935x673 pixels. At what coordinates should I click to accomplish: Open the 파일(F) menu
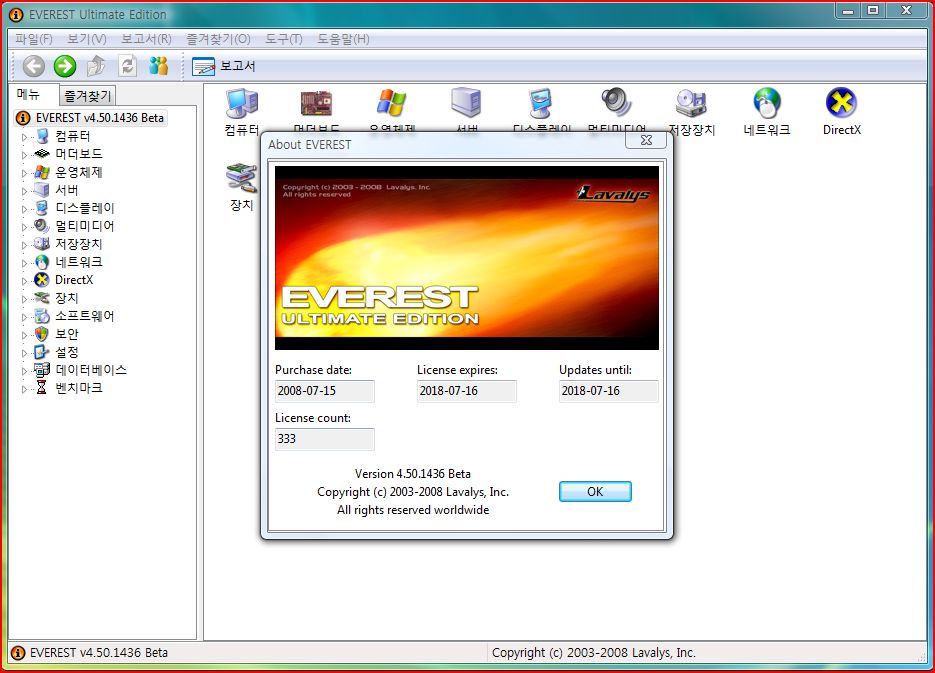pyautogui.click(x=34, y=39)
